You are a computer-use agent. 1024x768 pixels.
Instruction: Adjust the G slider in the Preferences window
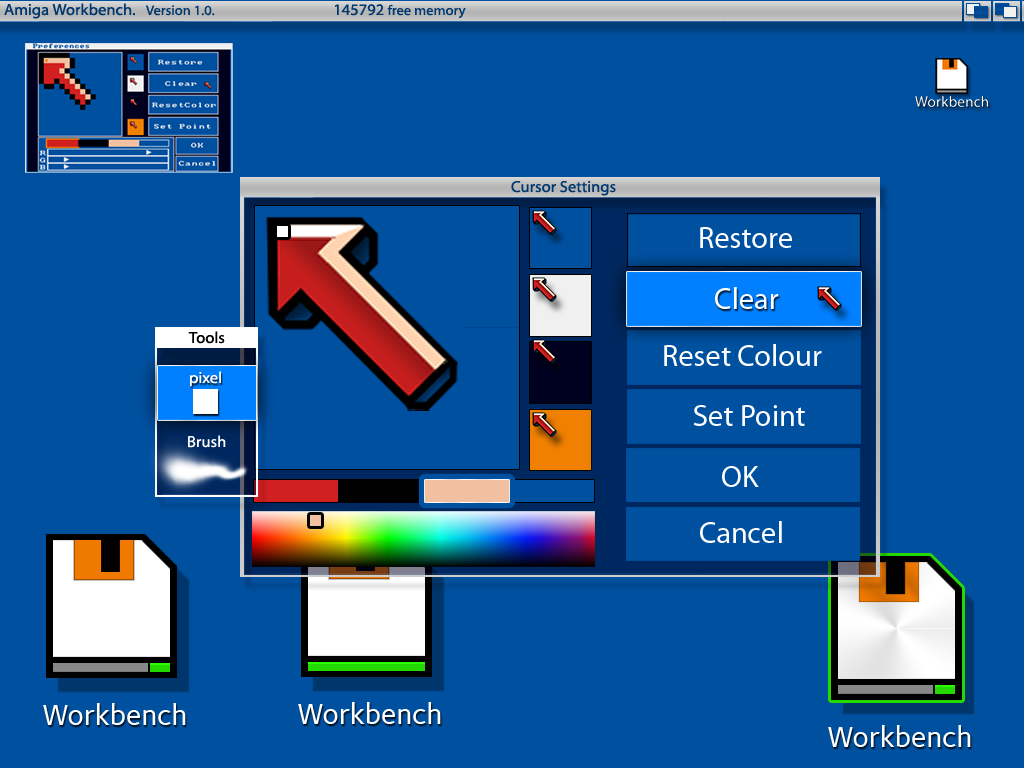(x=108, y=159)
